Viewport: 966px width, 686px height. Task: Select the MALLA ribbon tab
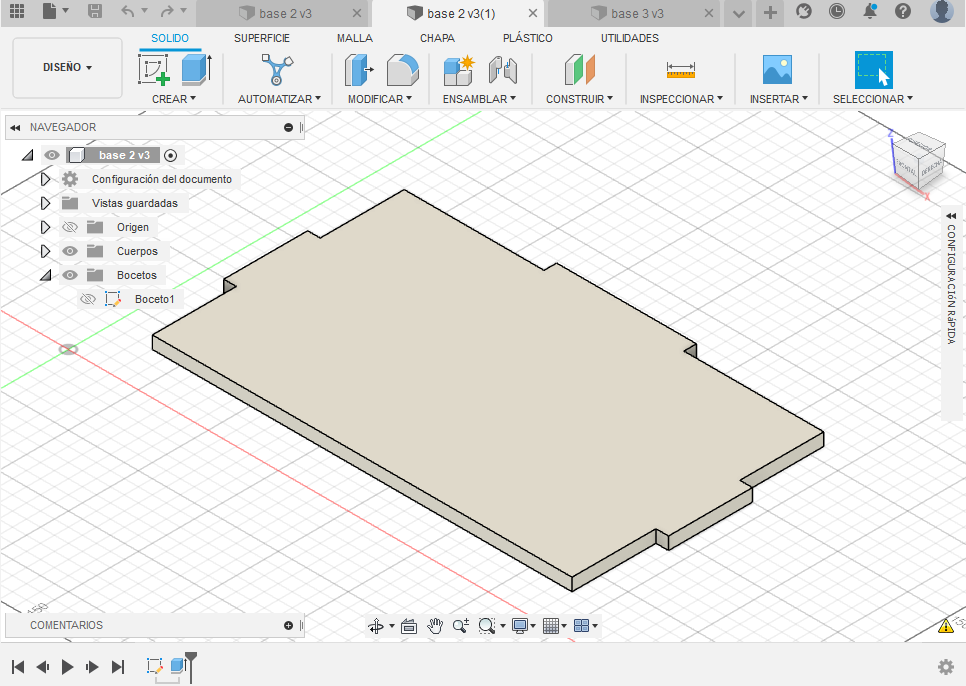355,38
